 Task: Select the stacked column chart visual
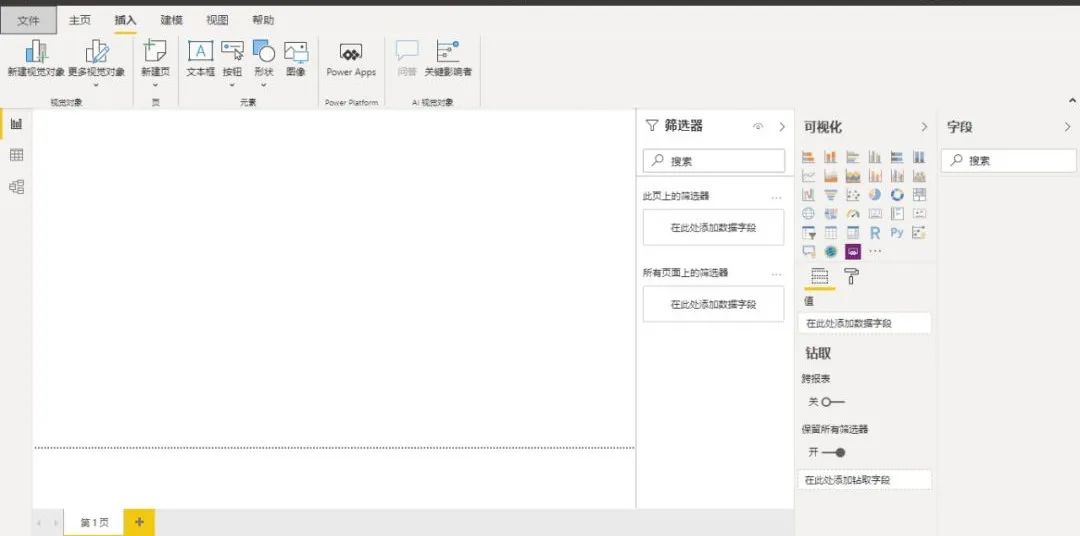pyautogui.click(x=831, y=158)
